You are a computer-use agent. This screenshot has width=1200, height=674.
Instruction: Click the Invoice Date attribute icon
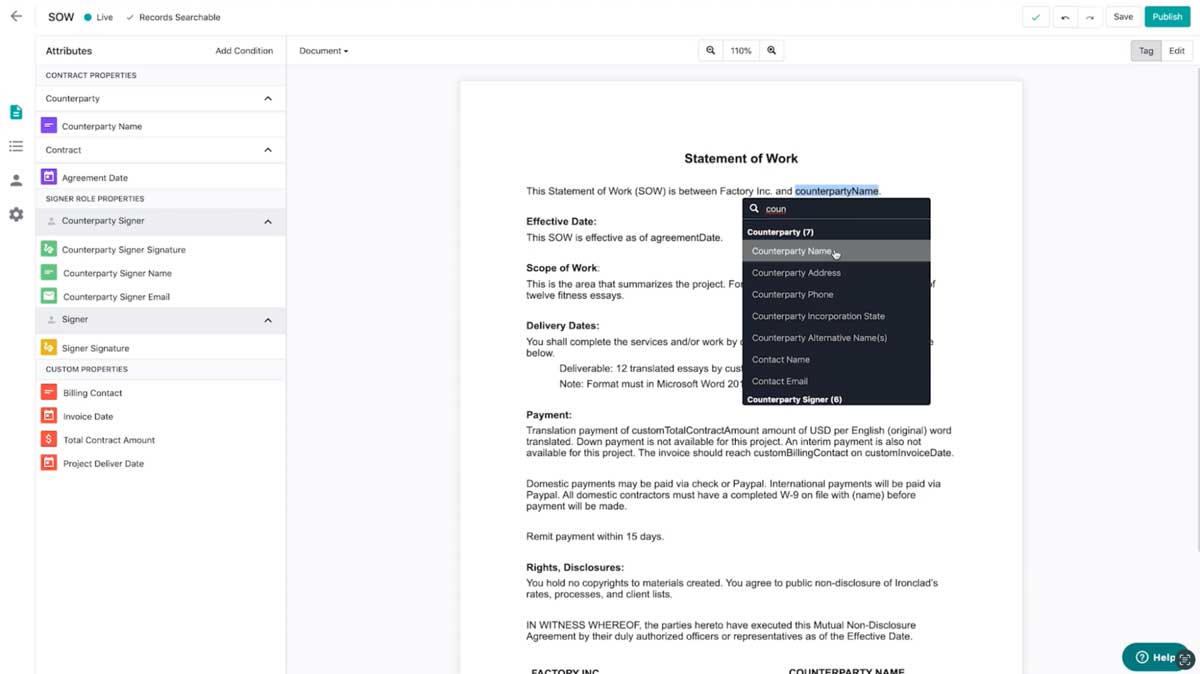(48, 416)
